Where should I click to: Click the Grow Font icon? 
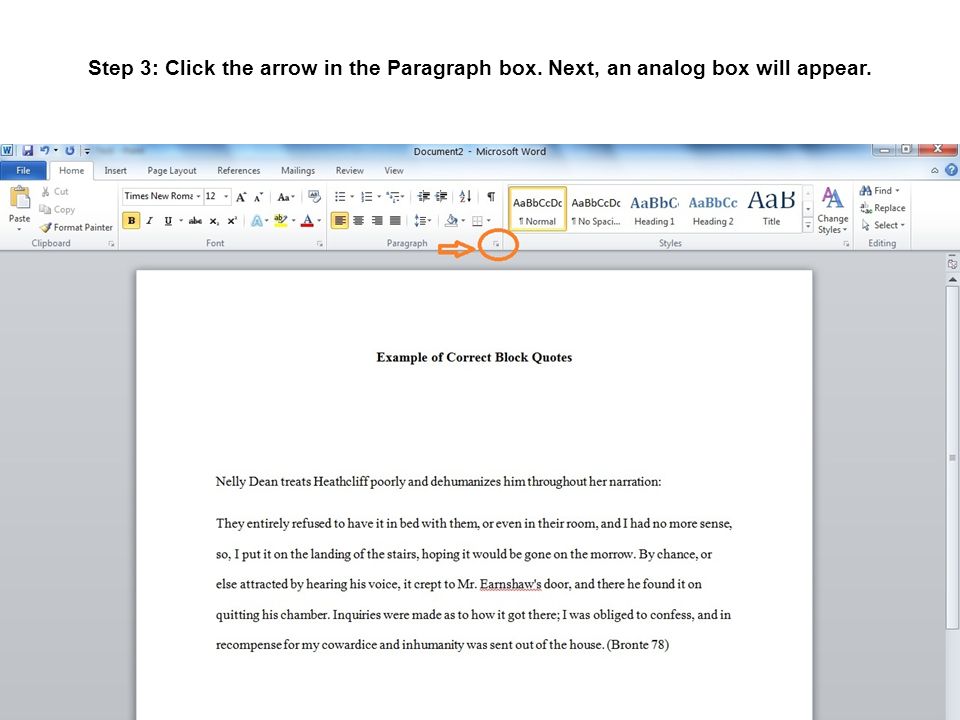click(x=241, y=197)
